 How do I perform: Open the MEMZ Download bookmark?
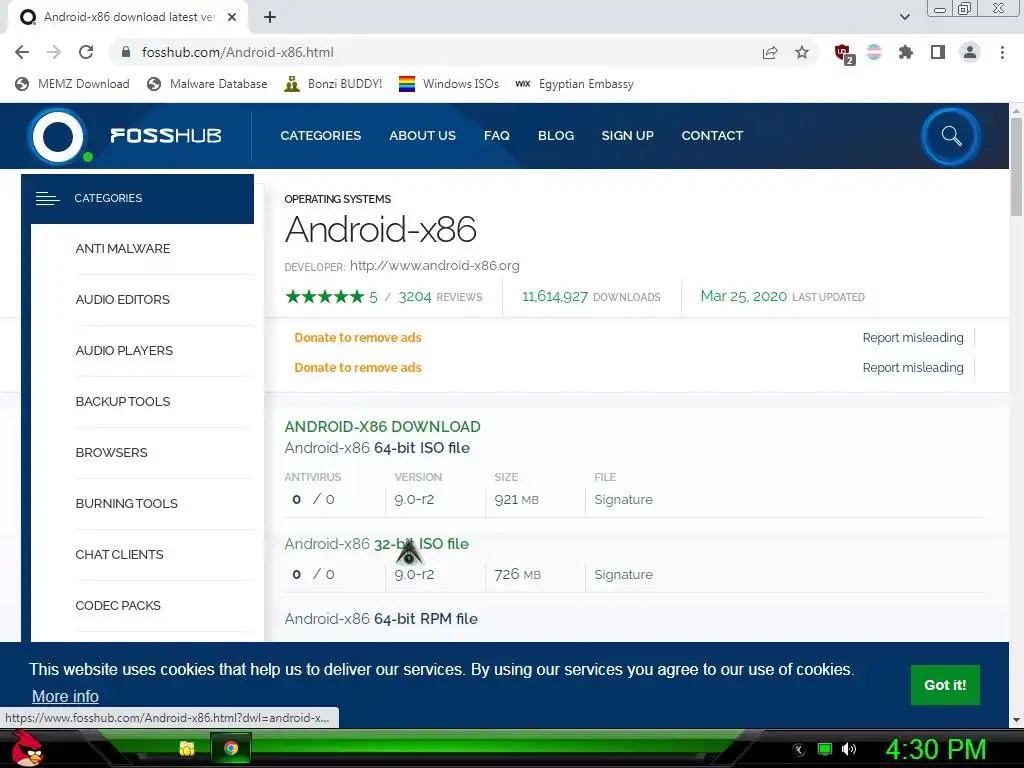click(72, 84)
